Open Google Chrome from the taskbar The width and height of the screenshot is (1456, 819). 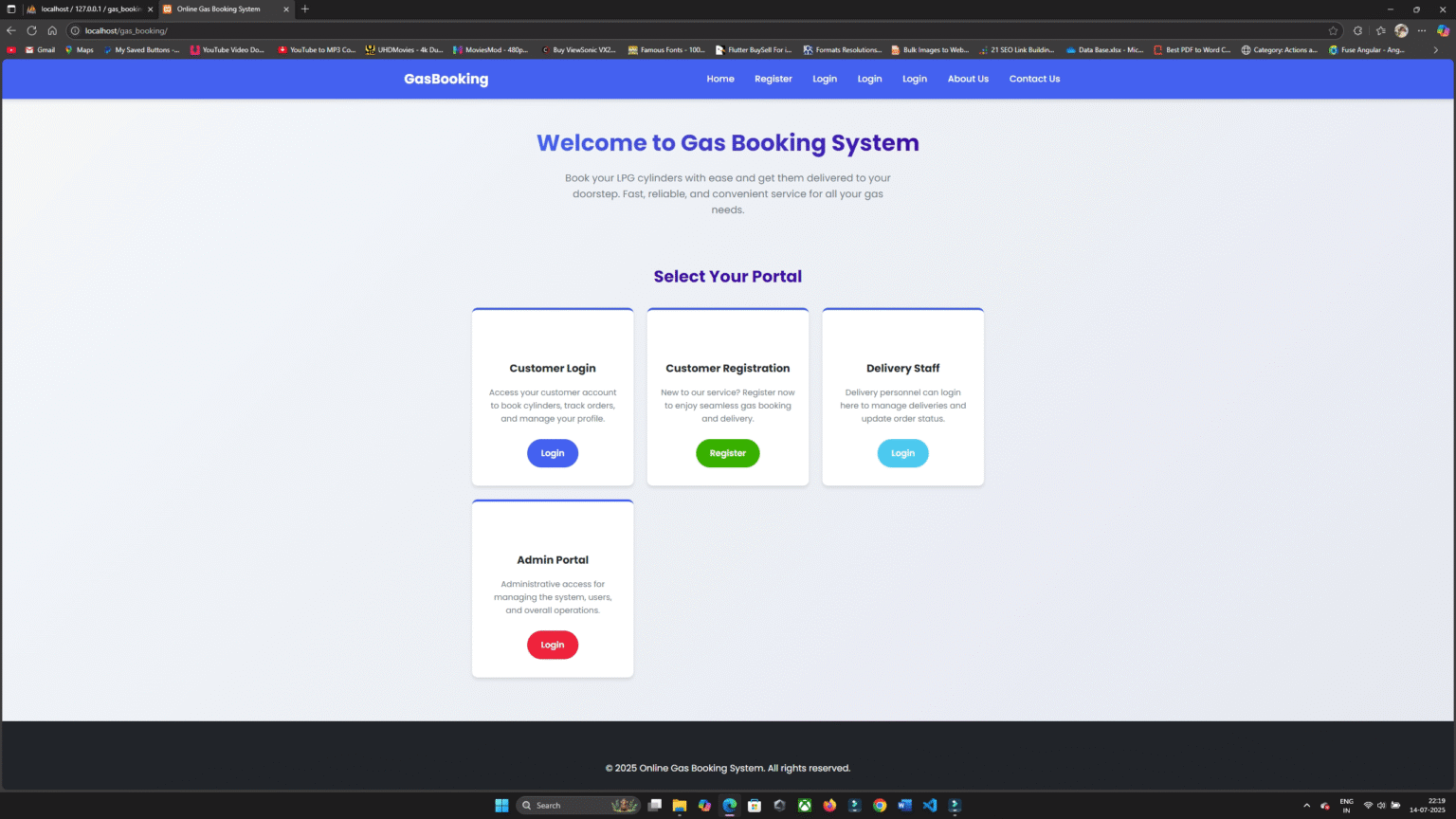(879, 805)
